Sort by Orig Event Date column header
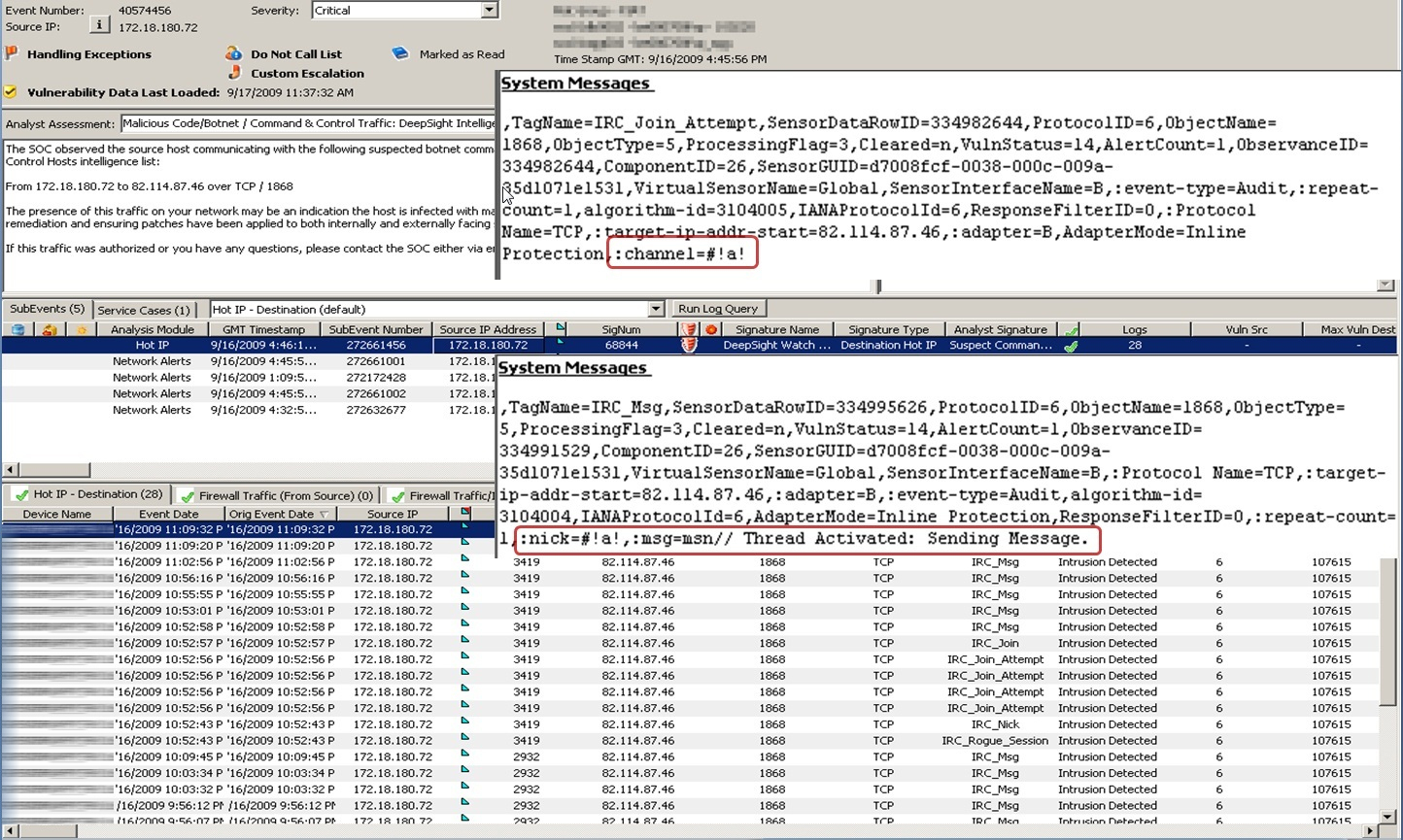Viewport: 1403px width, 840px height. tap(280, 514)
